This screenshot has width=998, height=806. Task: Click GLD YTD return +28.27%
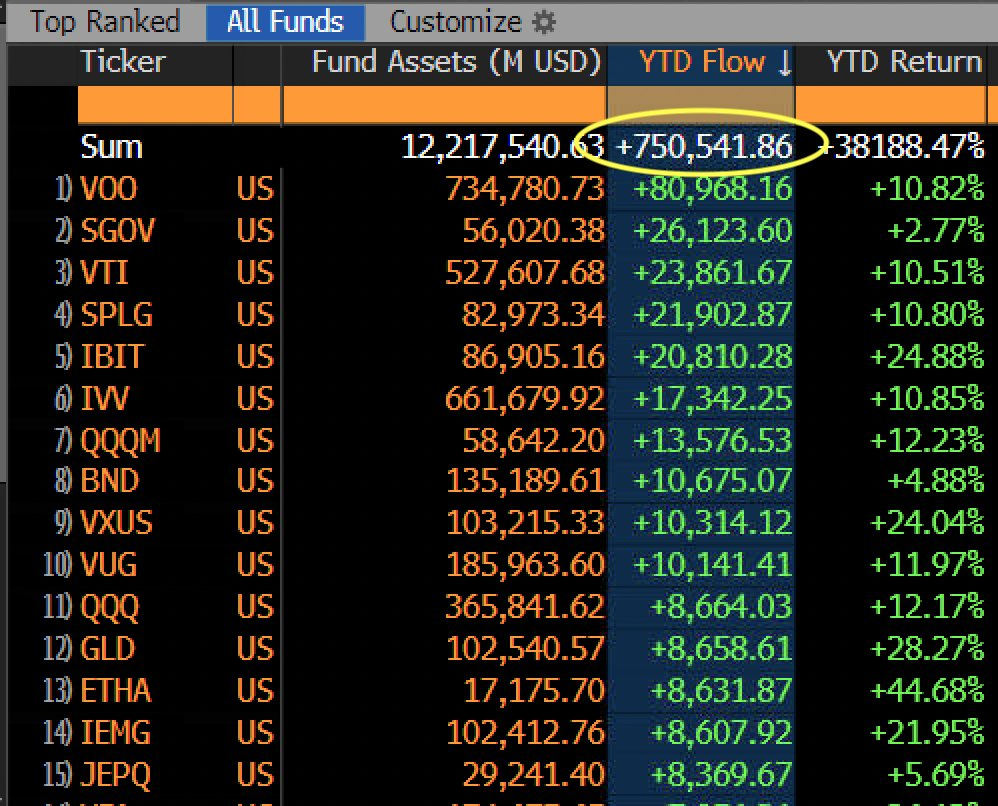927,649
